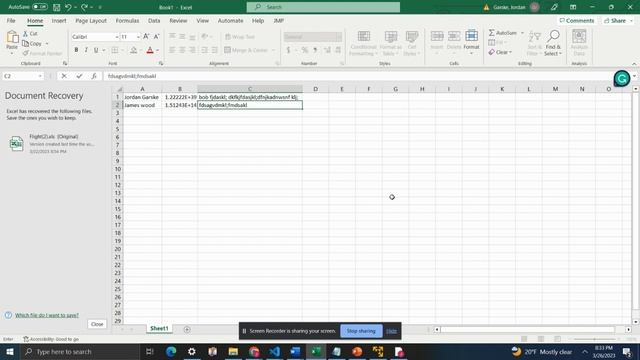Click the Wrap Text button

240,37
